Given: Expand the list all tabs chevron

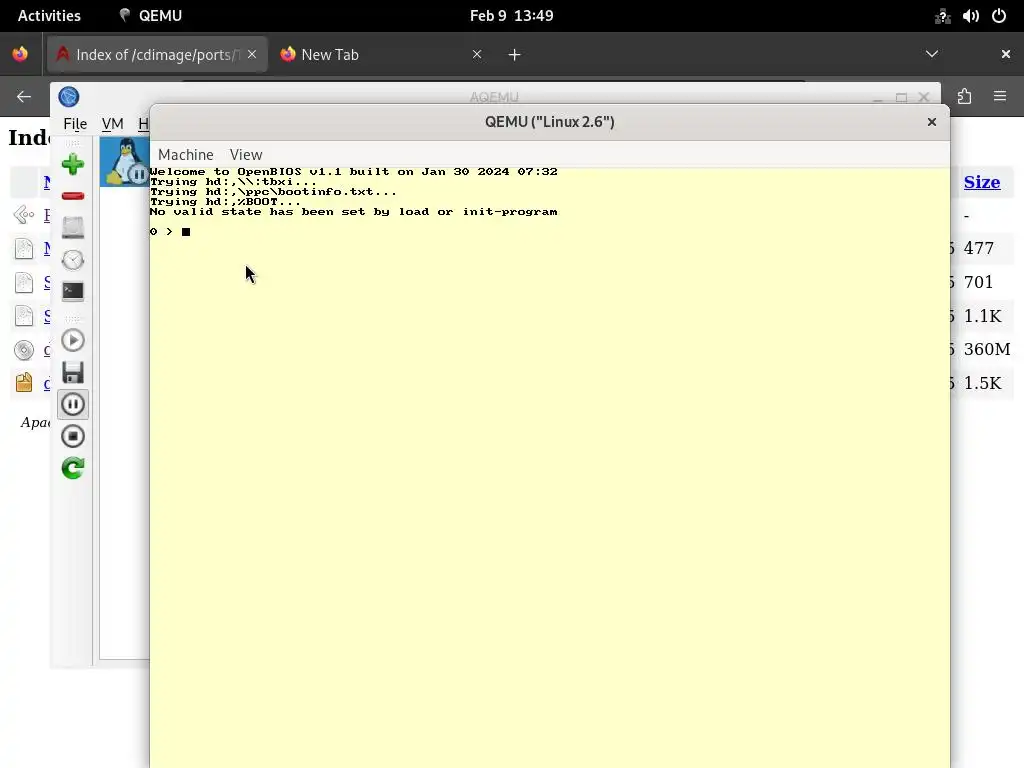Looking at the screenshot, I should (x=932, y=54).
